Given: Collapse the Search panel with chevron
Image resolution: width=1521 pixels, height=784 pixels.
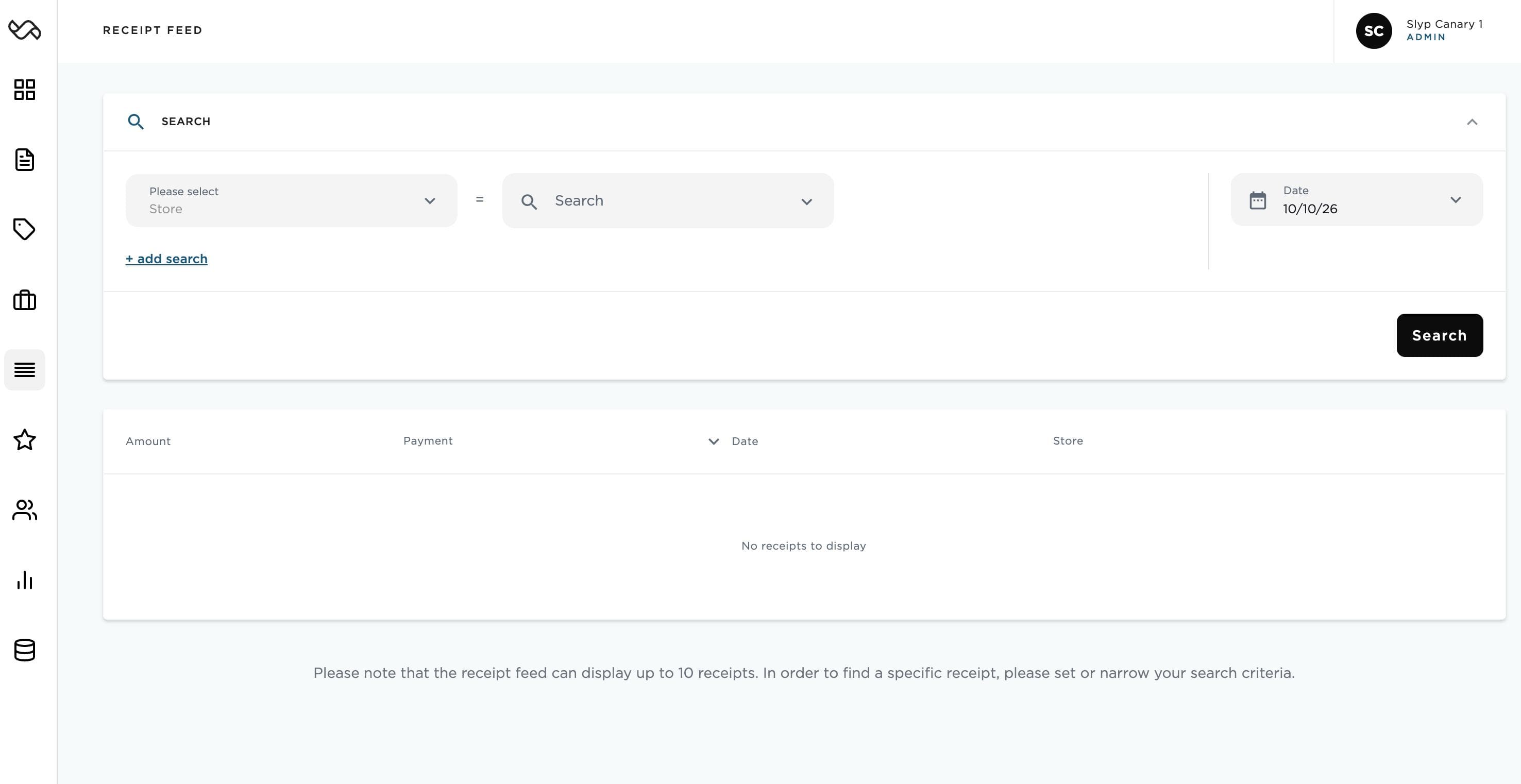Looking at the screenshot, I should pos(1472,122).
